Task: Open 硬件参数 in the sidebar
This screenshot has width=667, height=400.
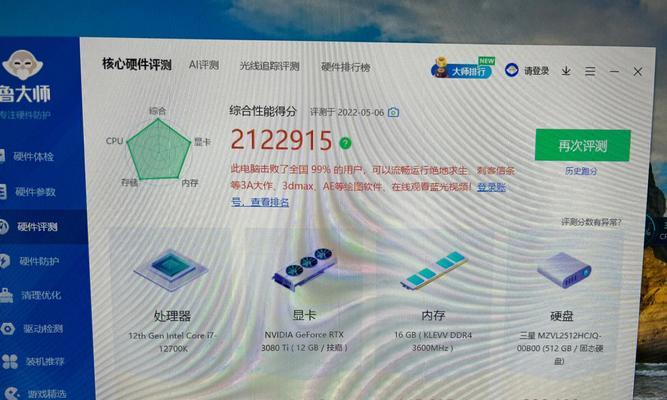Action: point(35,192)
